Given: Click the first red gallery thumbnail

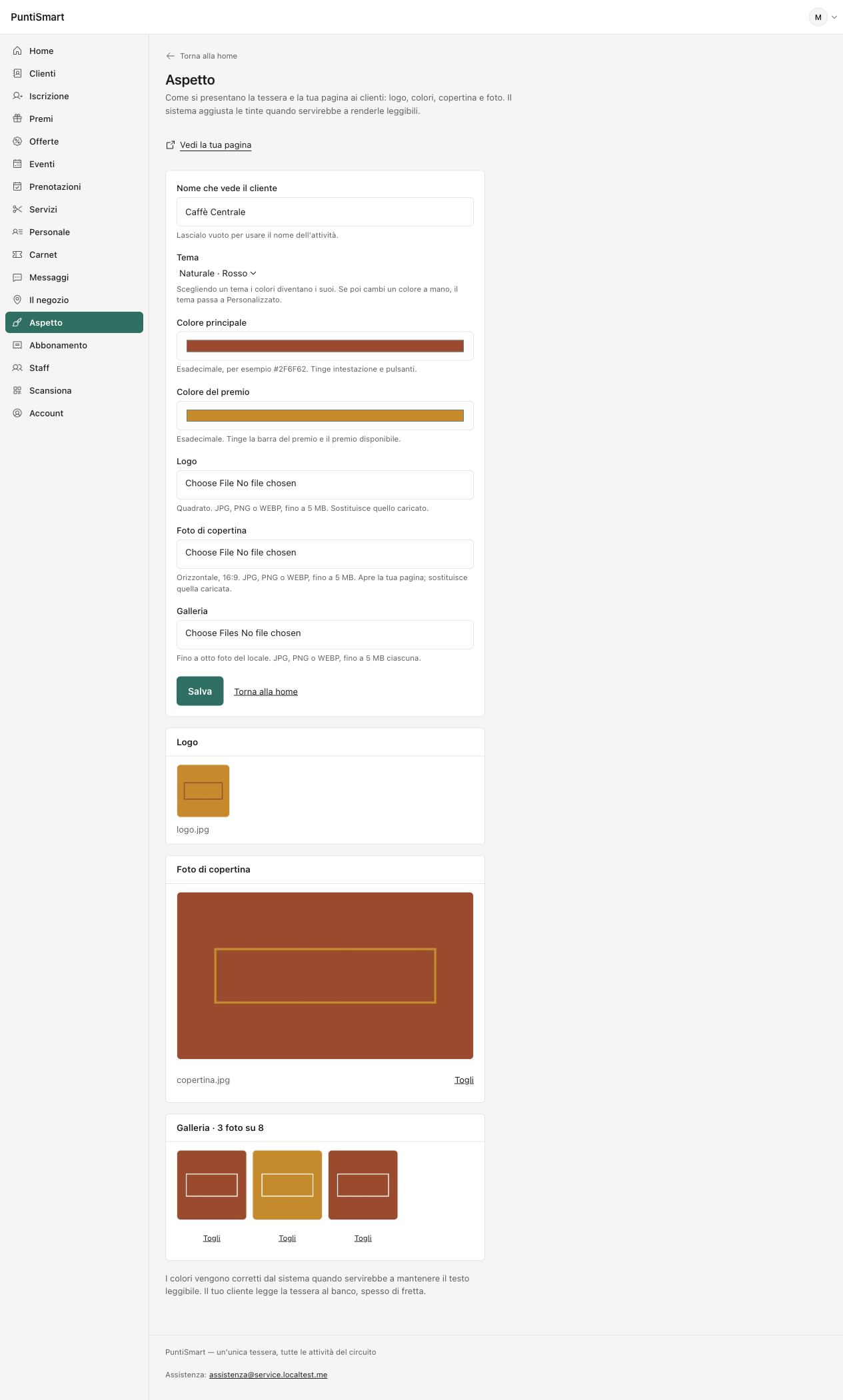Looking at the screenshot, I should [212, 1185].
